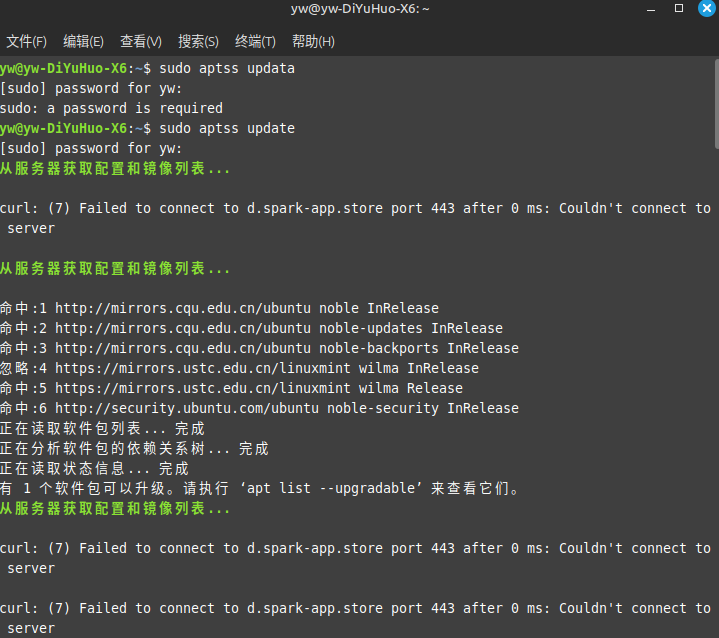Click the 'sudo aptss update' command text
719x638 pixels.
coord(227,128)
